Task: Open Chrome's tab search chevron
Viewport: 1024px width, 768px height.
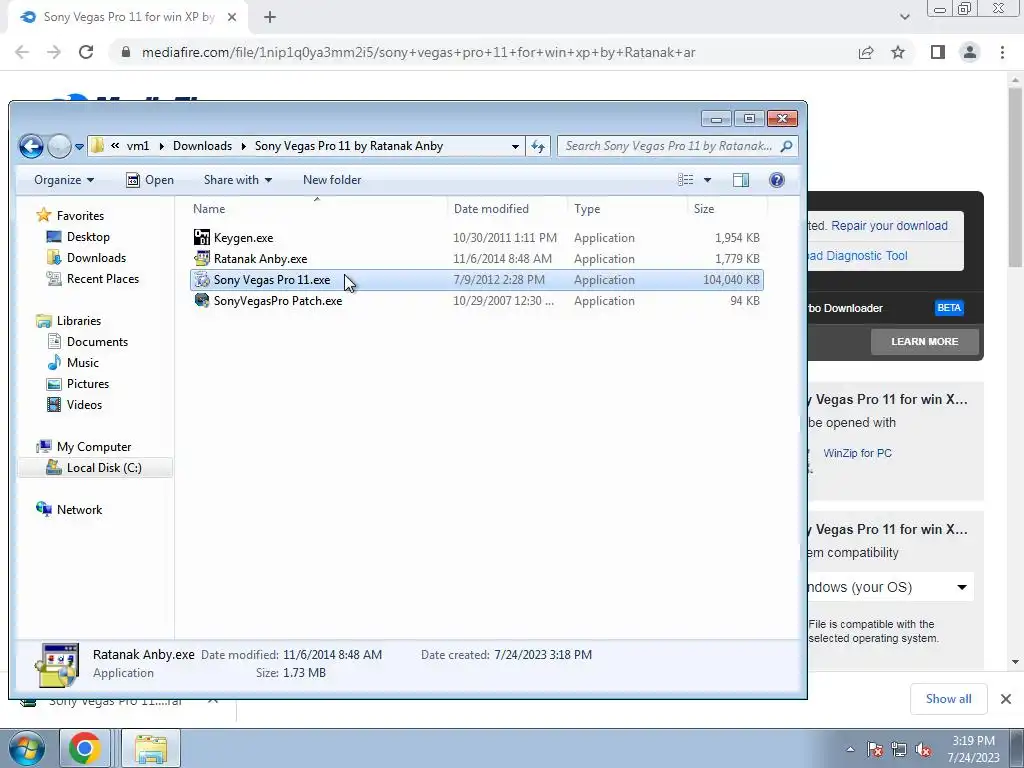Action: coord(904,18)
